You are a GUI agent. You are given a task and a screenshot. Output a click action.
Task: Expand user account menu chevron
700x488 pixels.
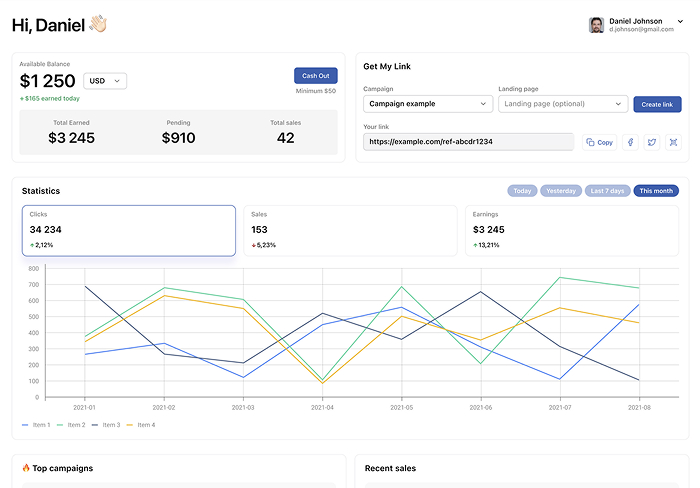680,21
